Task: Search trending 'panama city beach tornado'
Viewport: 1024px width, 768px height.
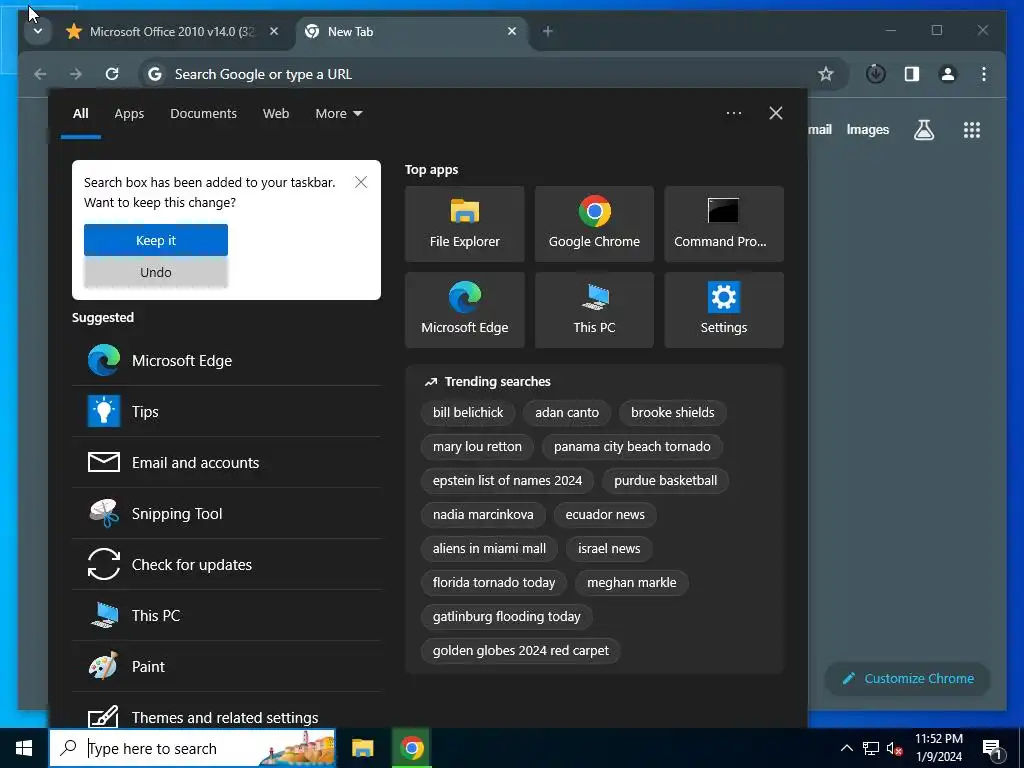Action: [x=632, y=447]
